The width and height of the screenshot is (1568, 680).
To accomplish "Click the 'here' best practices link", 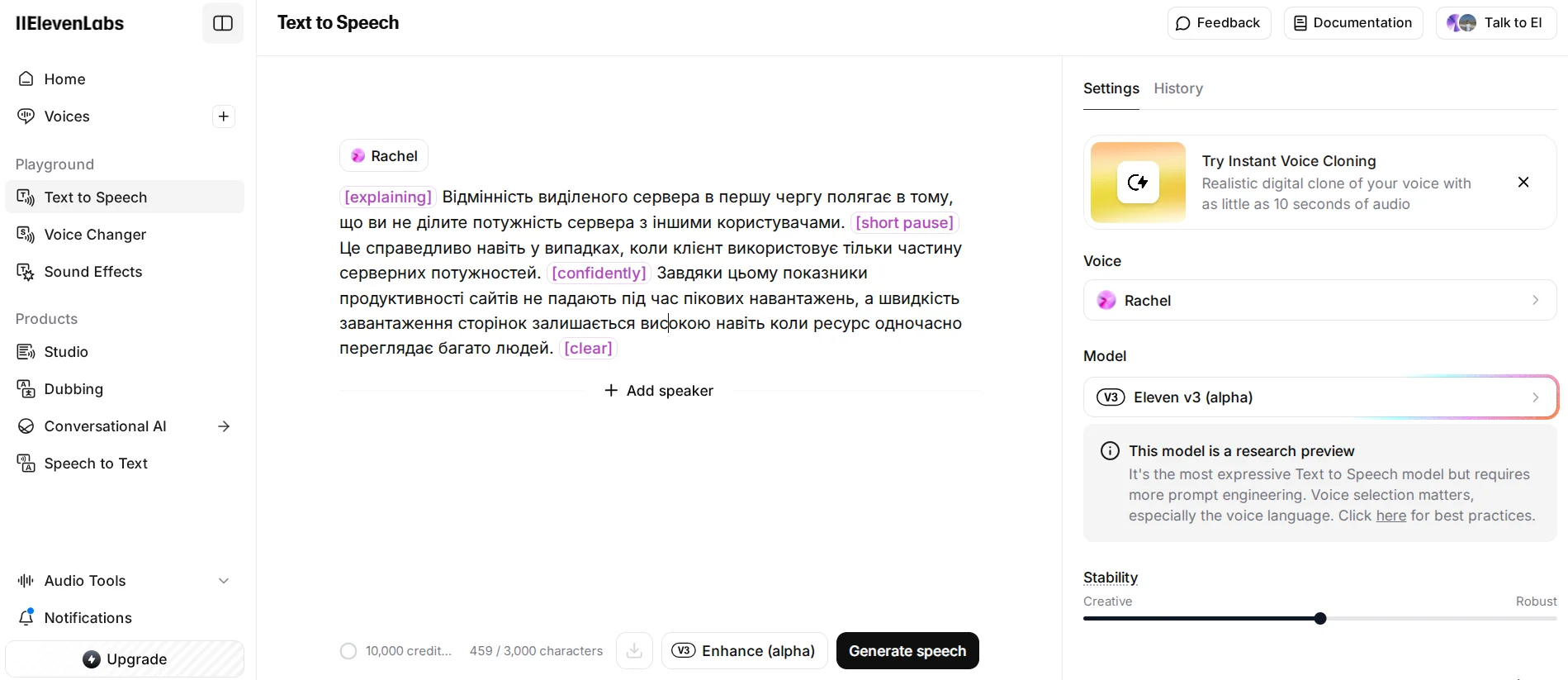I will tap(1390, 516).
